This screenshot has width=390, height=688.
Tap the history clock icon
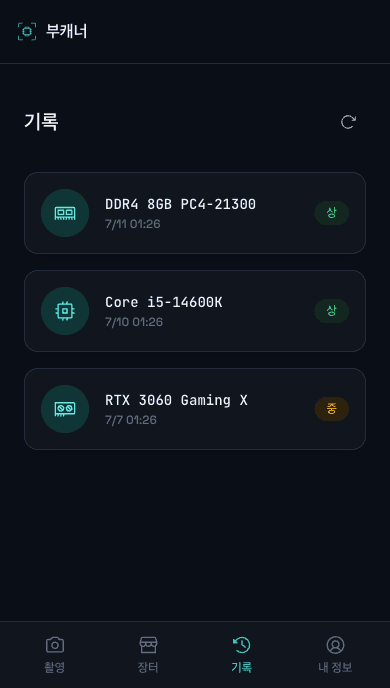coord(242,645)
